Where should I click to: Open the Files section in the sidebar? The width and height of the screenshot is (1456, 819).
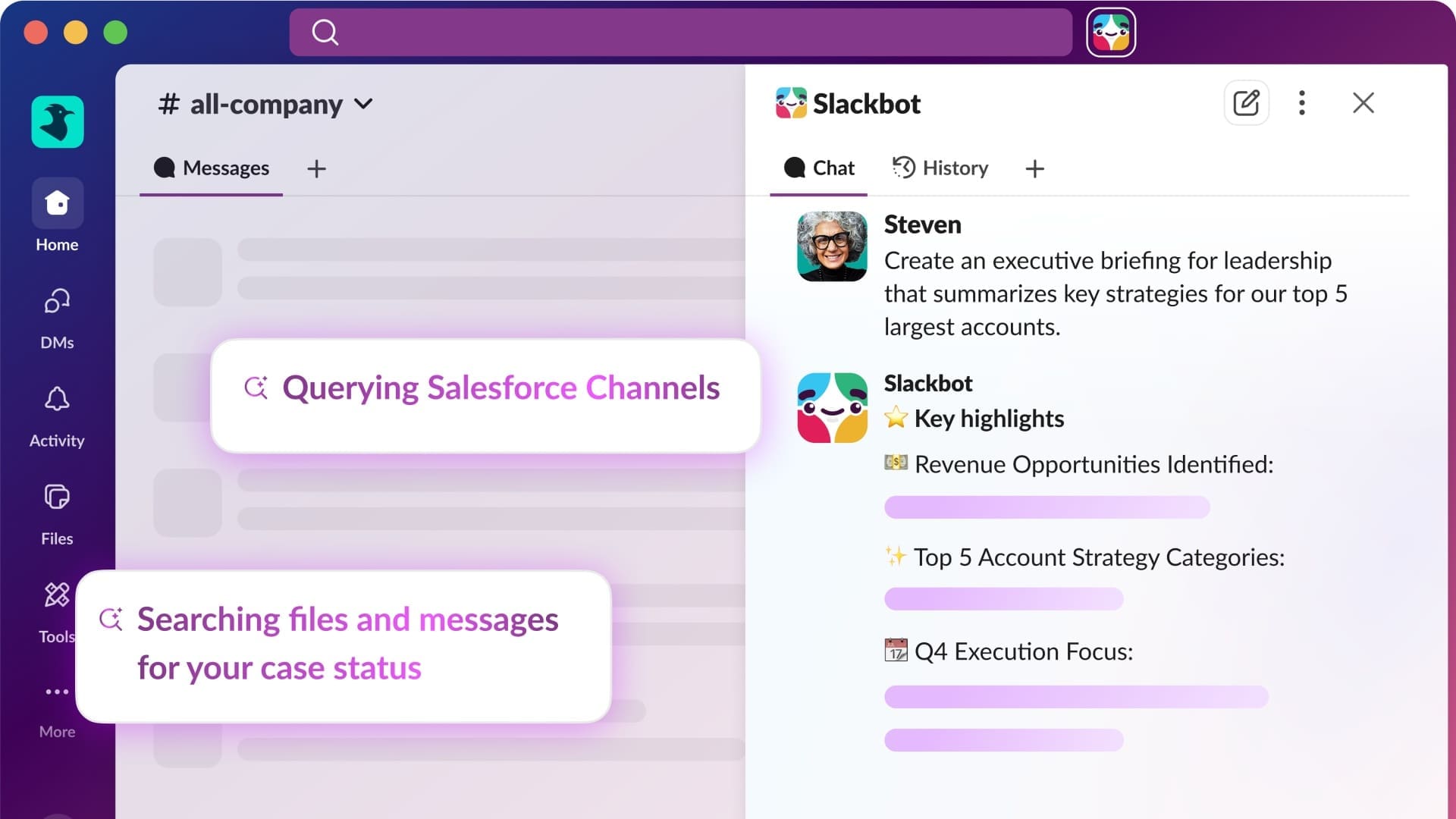click(x=57, y=497)
